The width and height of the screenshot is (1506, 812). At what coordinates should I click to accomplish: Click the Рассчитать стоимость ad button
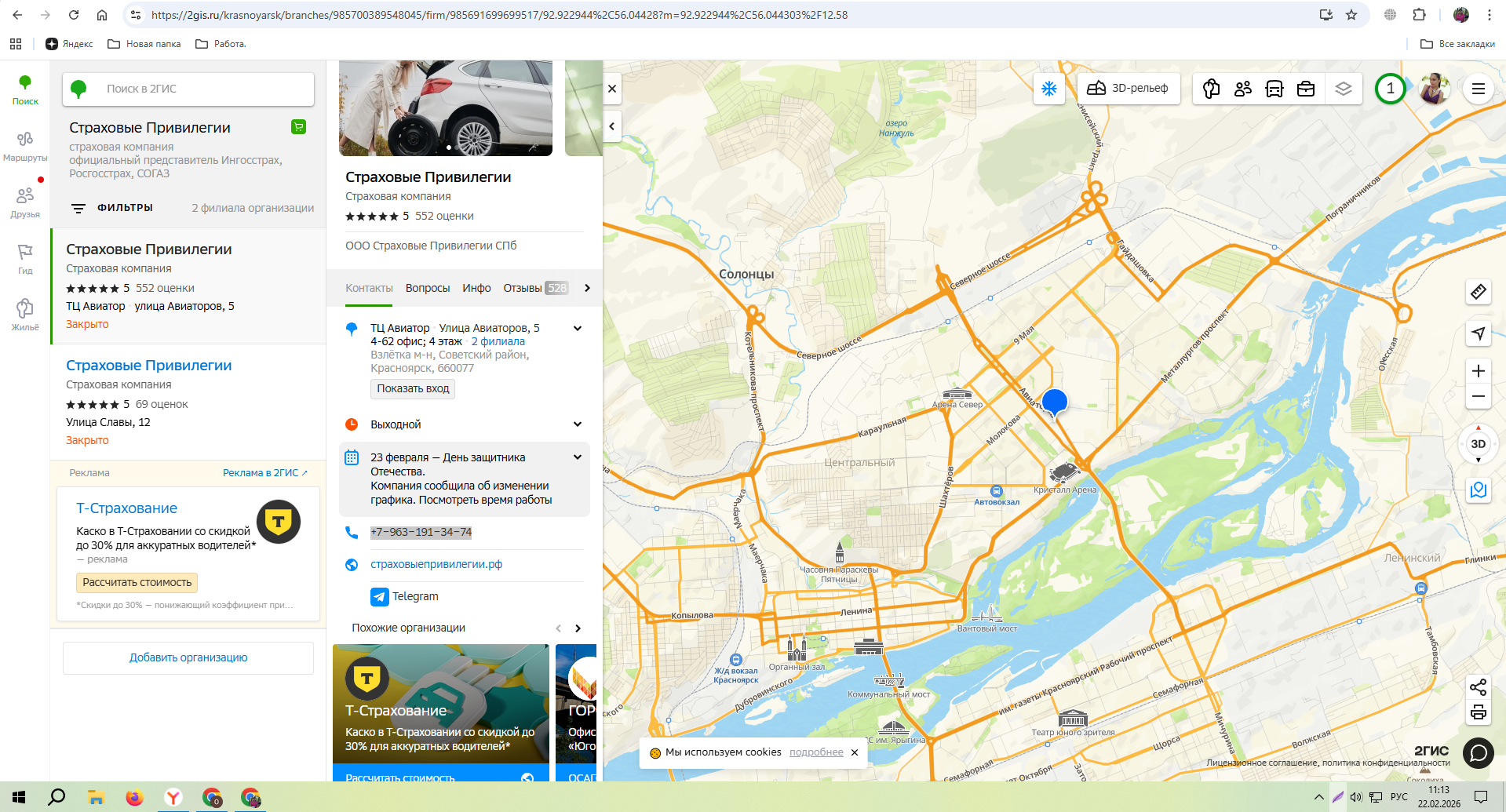(137, 583)
